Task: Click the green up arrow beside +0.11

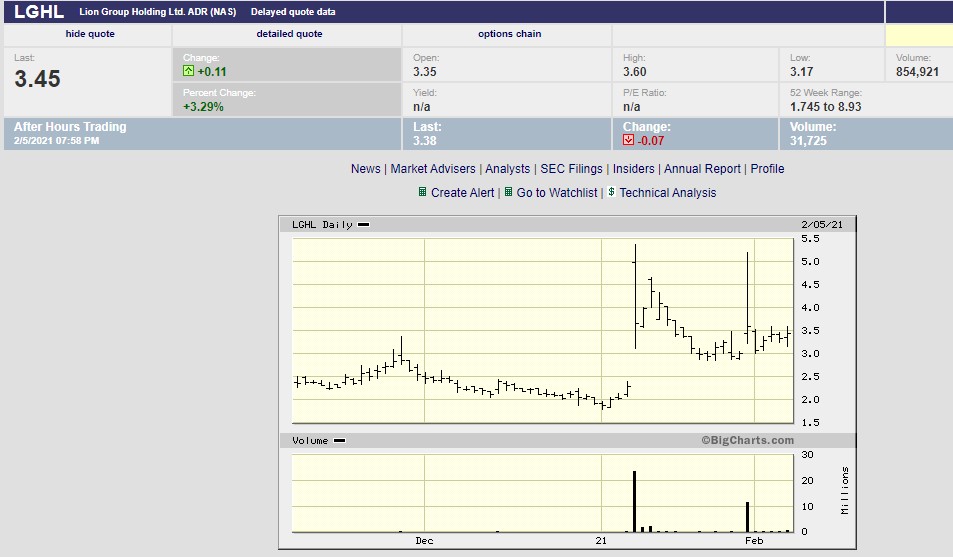Action: click(x=188, y=72)
